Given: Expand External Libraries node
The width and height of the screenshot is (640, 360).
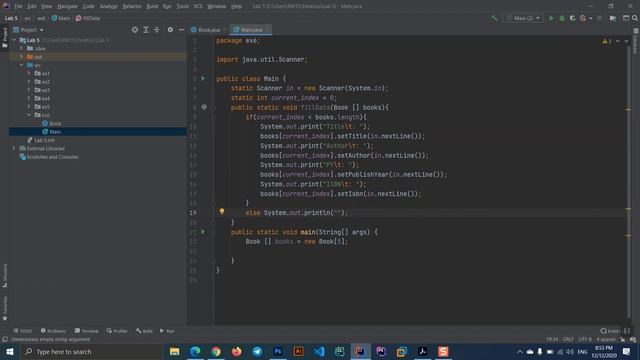Looking at the screenshot, I should [15, 148].
